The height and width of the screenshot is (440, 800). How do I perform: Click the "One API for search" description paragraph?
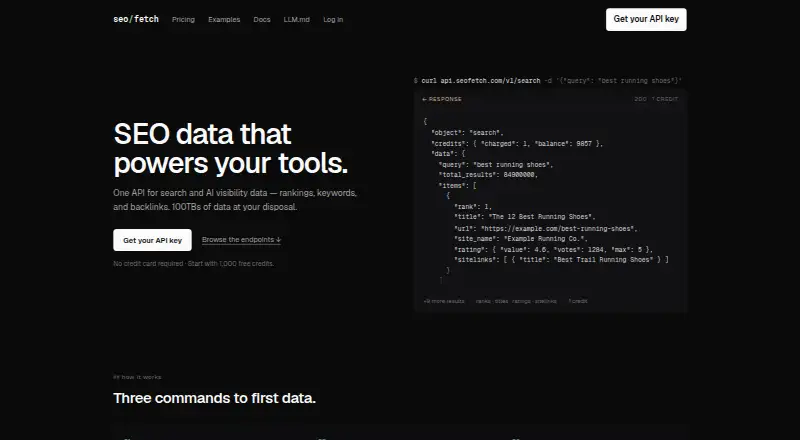point(235,200)
